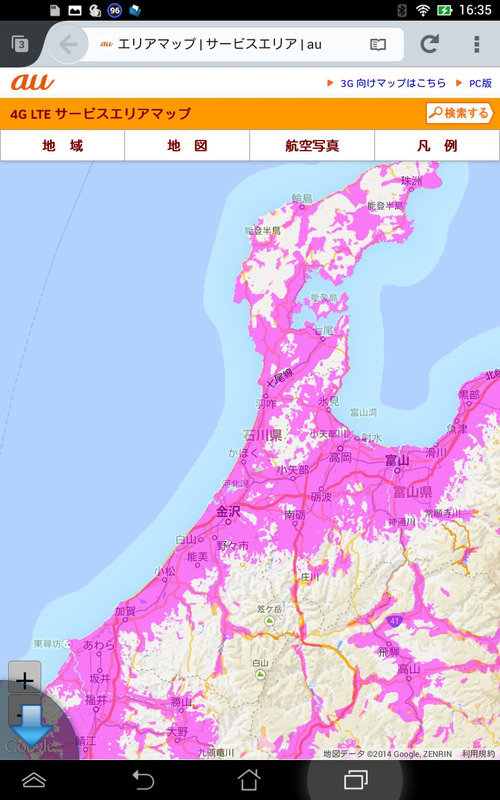Click the au logo

click(x=33, y=82)
